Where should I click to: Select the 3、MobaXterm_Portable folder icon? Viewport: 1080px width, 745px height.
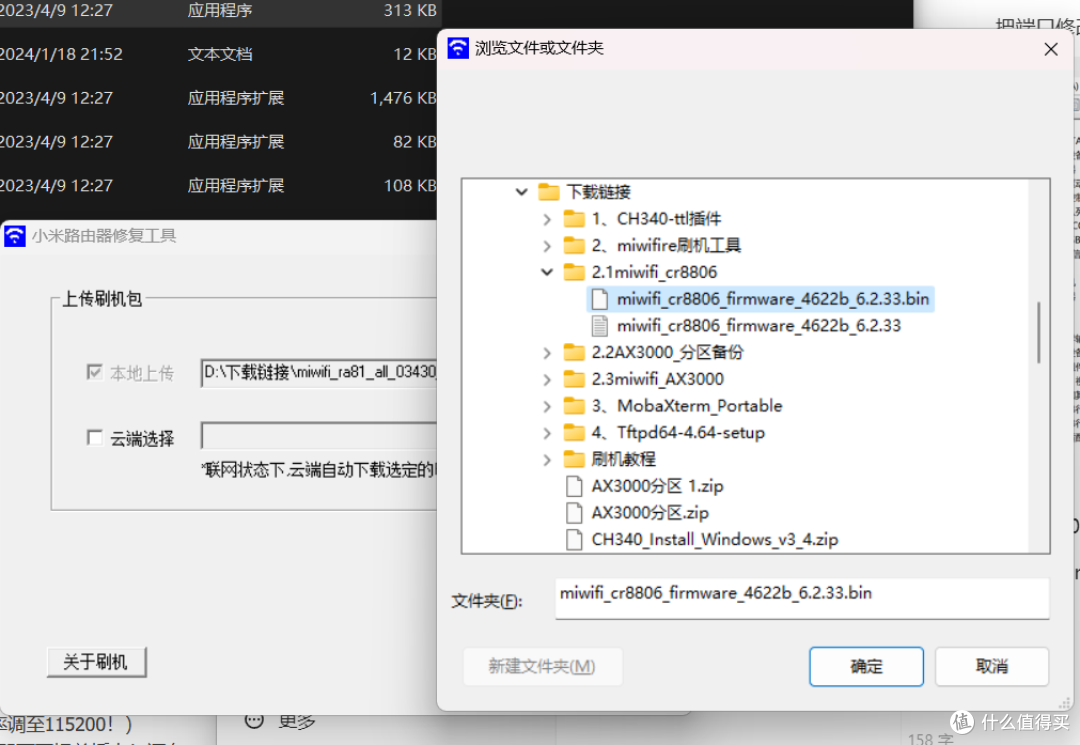(x=574, y=406)
